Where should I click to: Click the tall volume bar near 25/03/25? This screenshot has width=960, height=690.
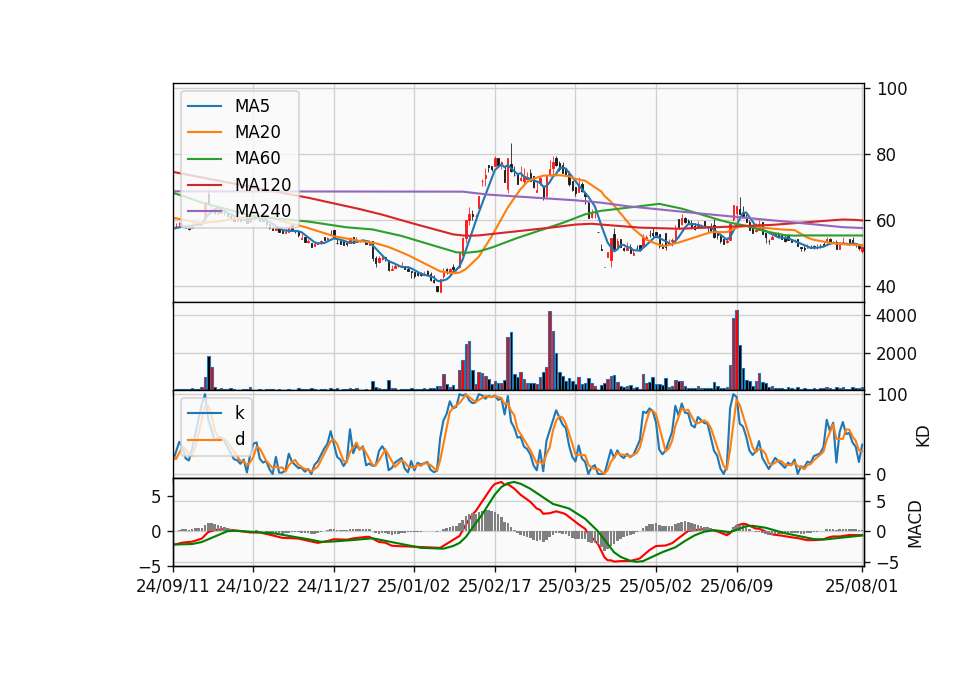point(550,351)
